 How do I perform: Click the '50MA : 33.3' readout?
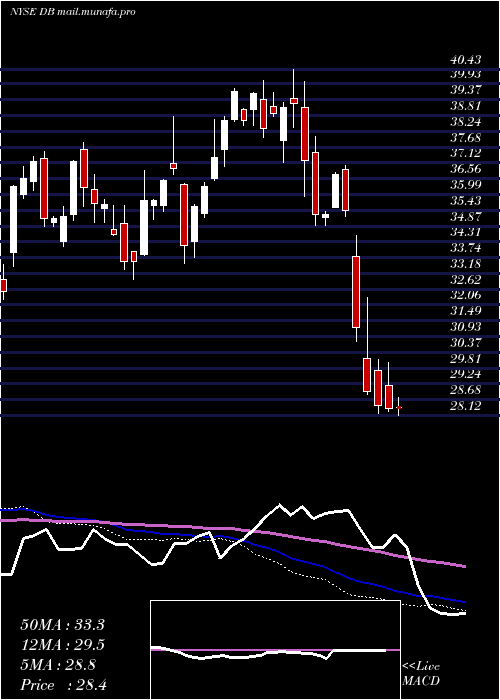pyautogui.click(x=62, y=625)
